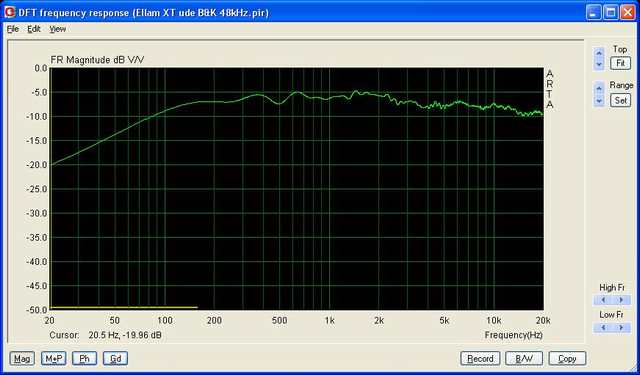640x375 pixels.
Task: Click the Range down arrow
Action: (599, 101)
